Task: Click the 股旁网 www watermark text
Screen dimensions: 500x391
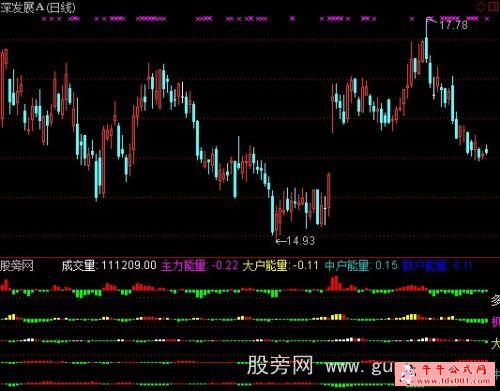Action: click(x=320, y=366)
